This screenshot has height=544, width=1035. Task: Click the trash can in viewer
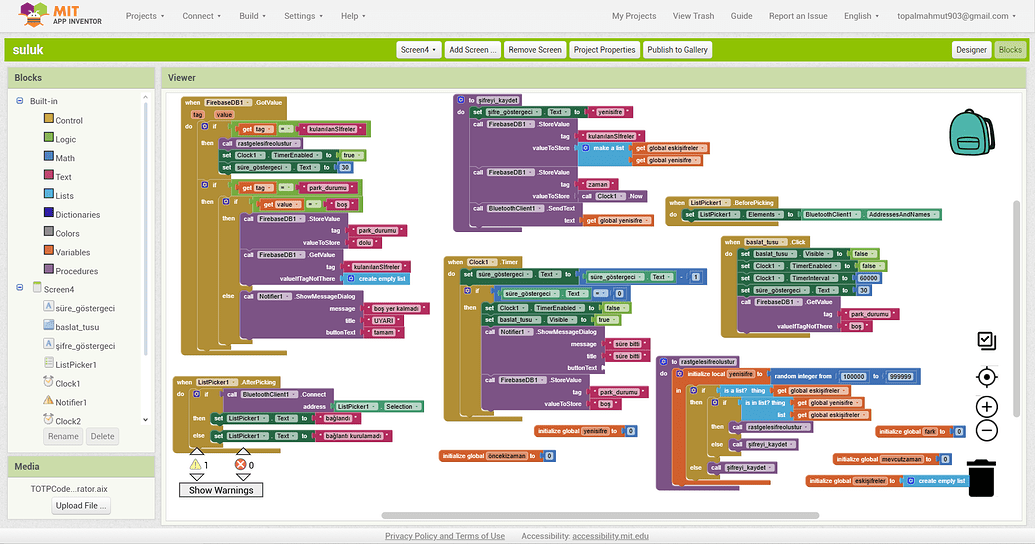[x=981, y=477]
